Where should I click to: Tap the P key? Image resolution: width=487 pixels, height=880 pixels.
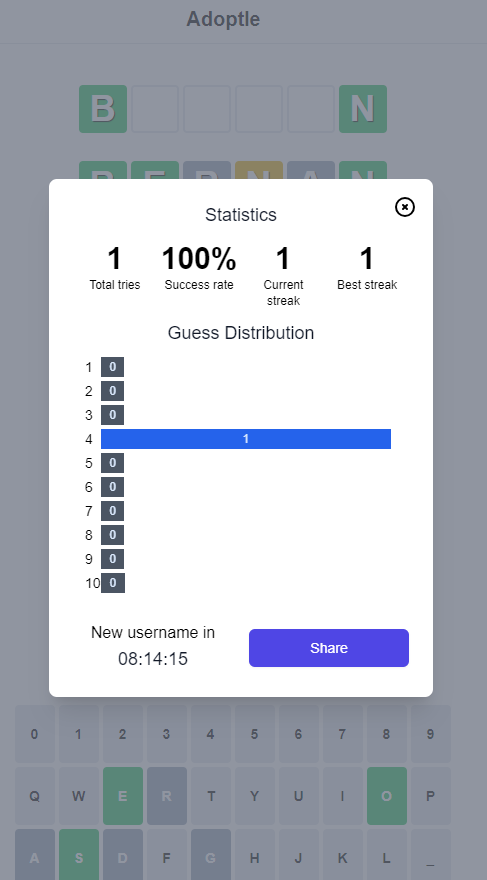(431, 796)
